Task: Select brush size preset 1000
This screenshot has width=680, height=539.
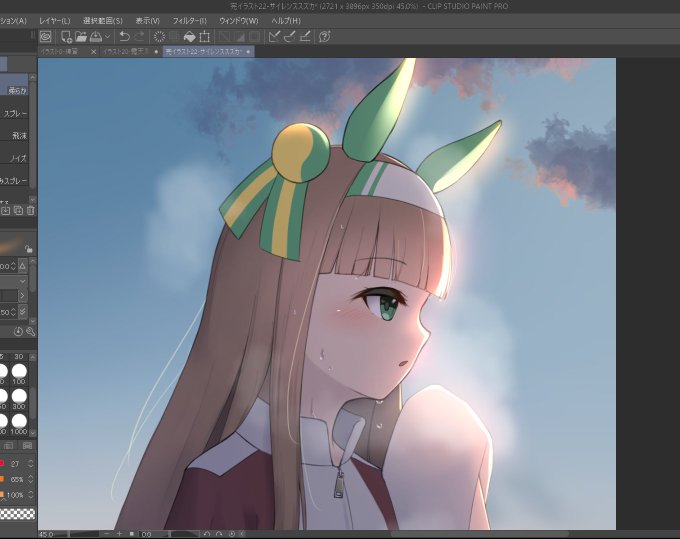Action: coord(19,425)
